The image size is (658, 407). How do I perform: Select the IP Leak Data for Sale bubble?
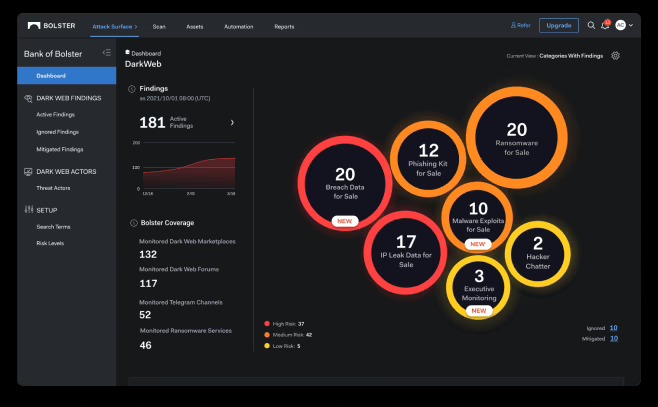[405, 253]
